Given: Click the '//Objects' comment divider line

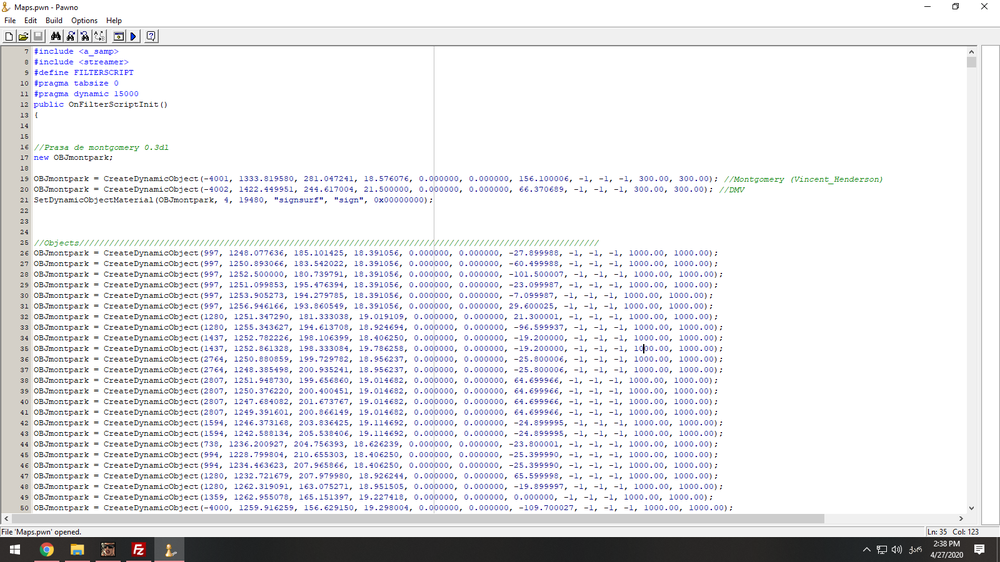Looking at the screenshot, I should click(x=316, y=242).
